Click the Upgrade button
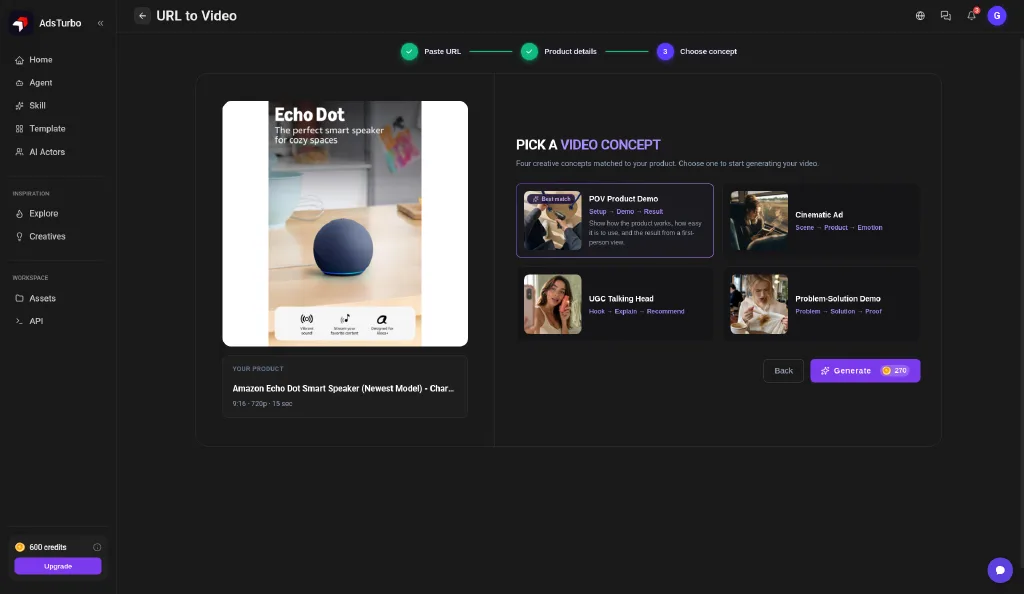1024x594 pixels. (58, 566)
